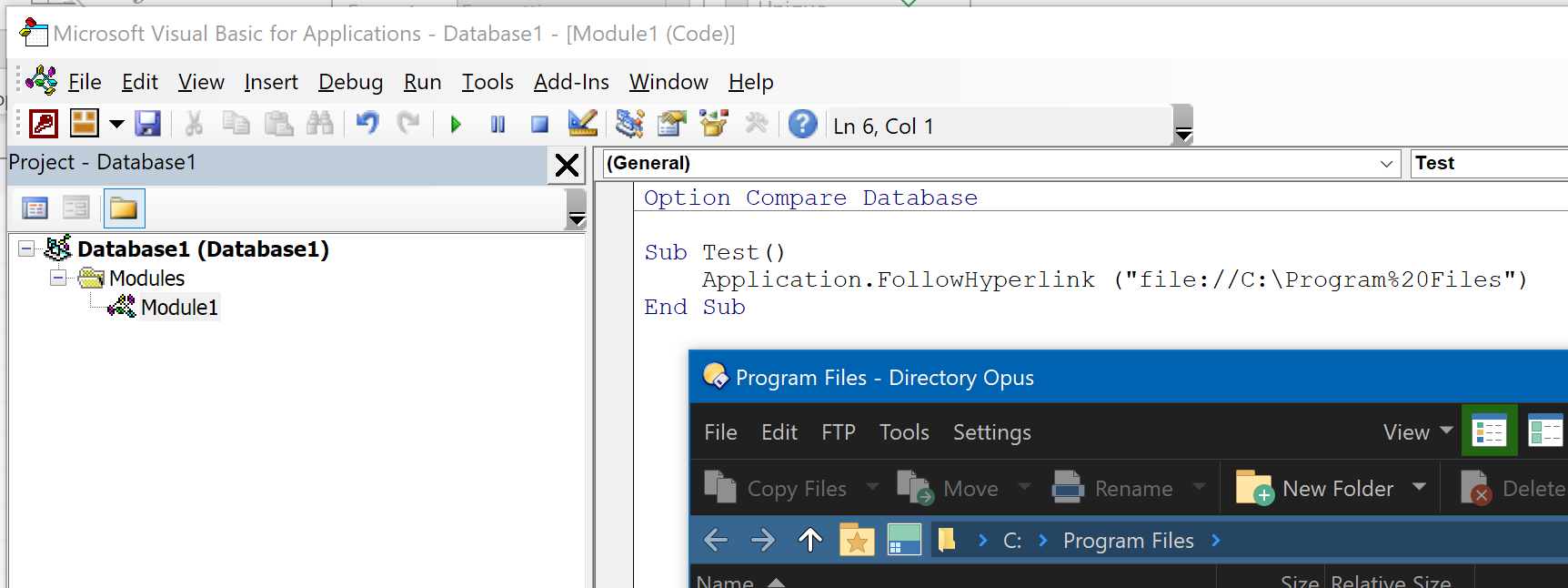1568x588 pixels.
Task: Select the Modules folder in tree
Action: click(146, 278)
